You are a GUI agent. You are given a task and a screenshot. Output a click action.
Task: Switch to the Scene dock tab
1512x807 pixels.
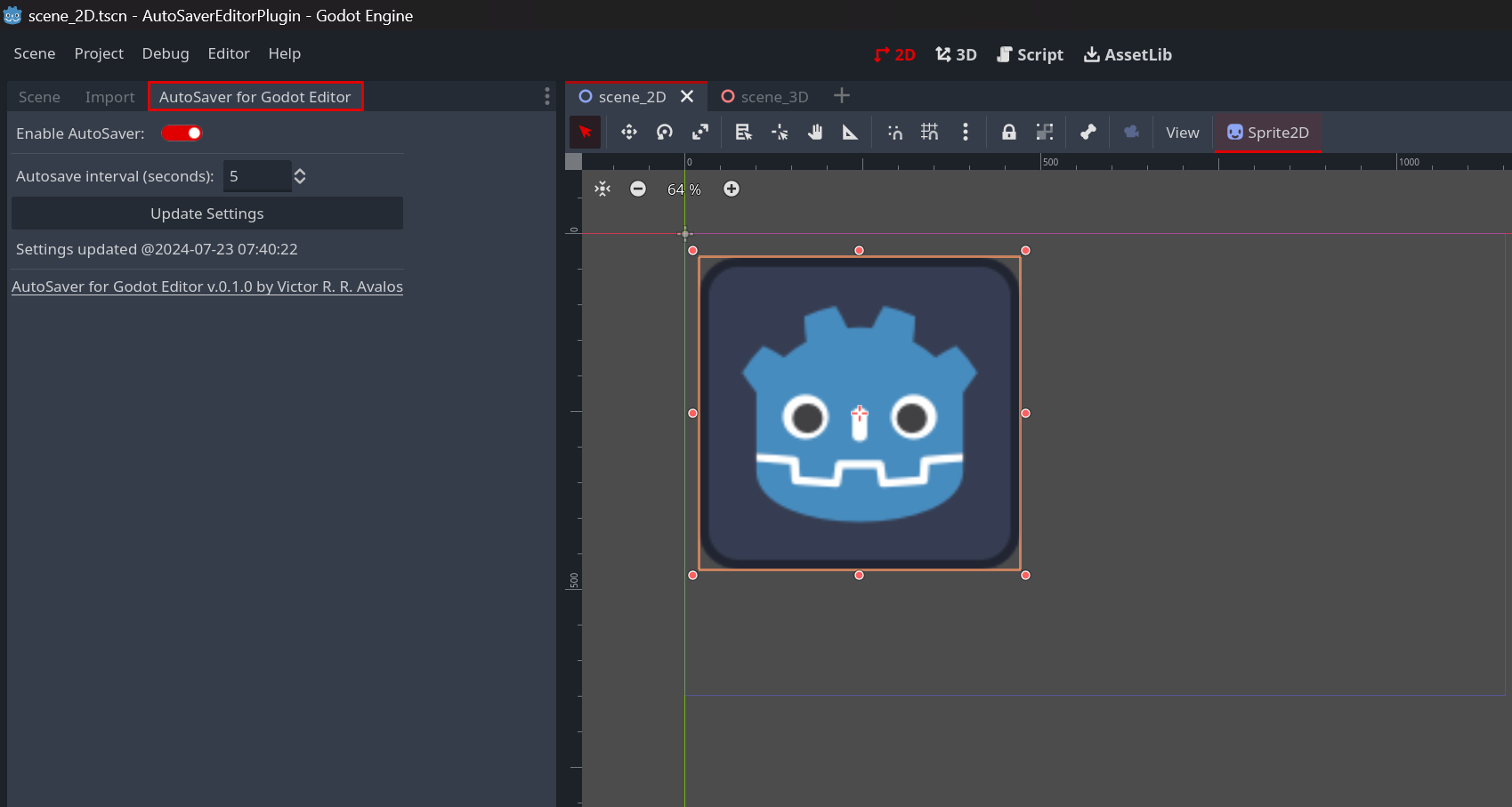coord(40,97)
